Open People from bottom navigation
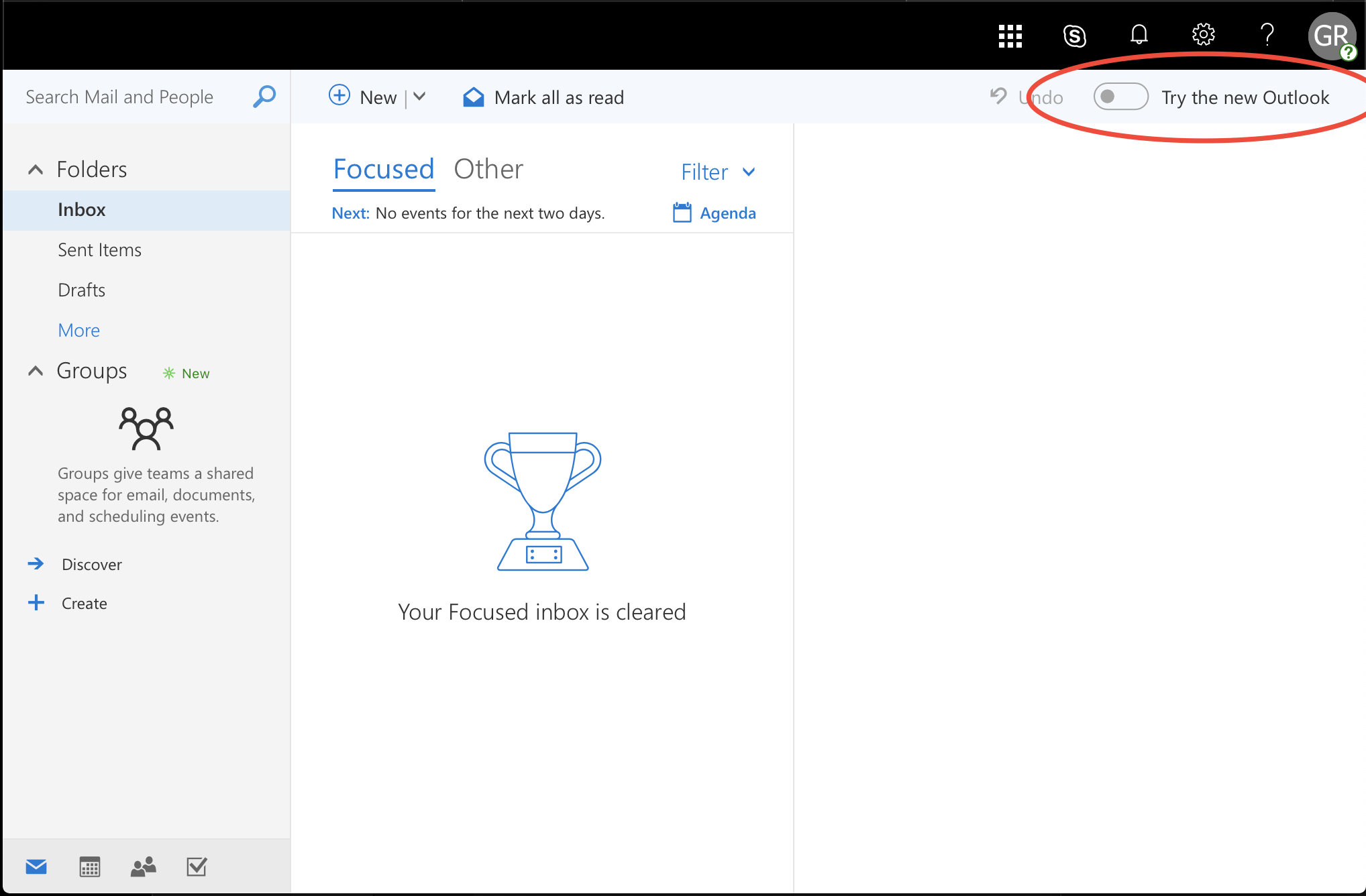Image resolution: width=1366 pixels, height=896 pixels. pos(143,866)
